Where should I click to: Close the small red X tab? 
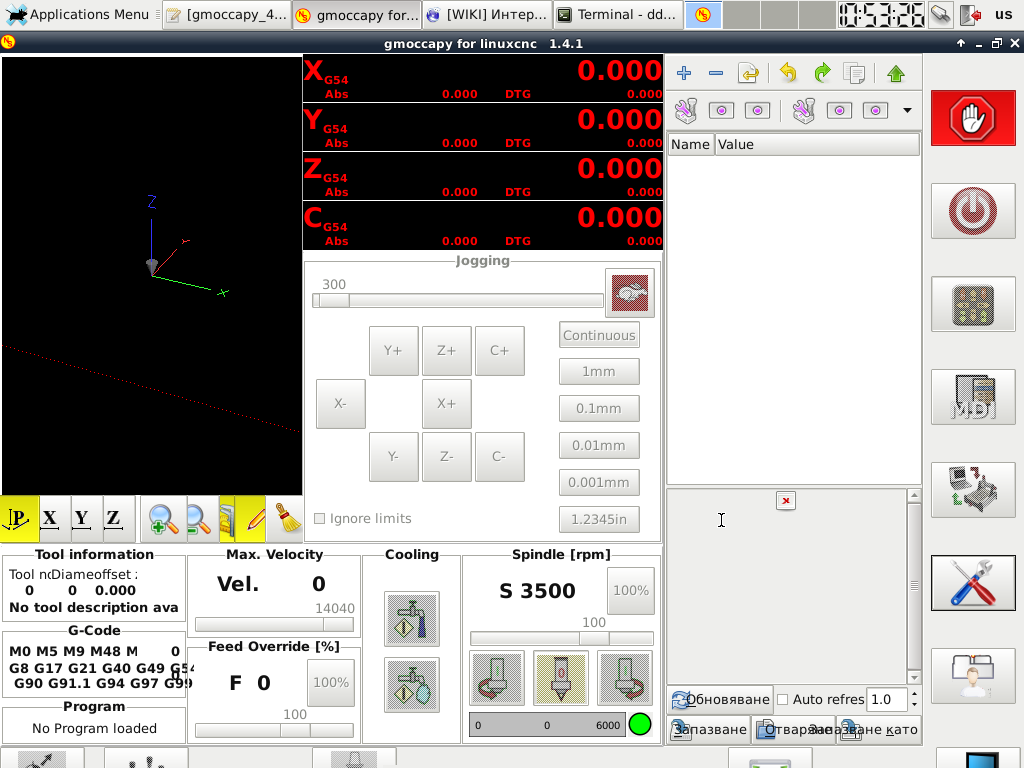click(x=786, y=501)
